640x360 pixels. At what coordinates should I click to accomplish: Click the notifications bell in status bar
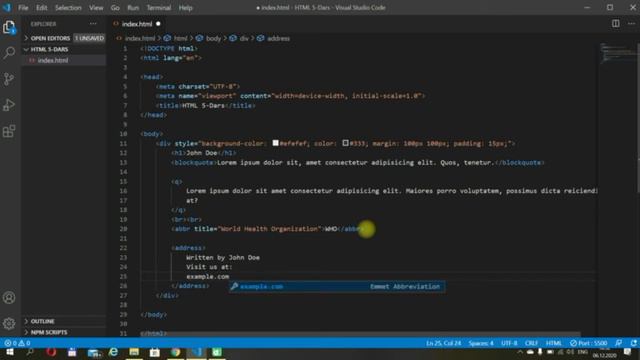click(x=633, y=343)
